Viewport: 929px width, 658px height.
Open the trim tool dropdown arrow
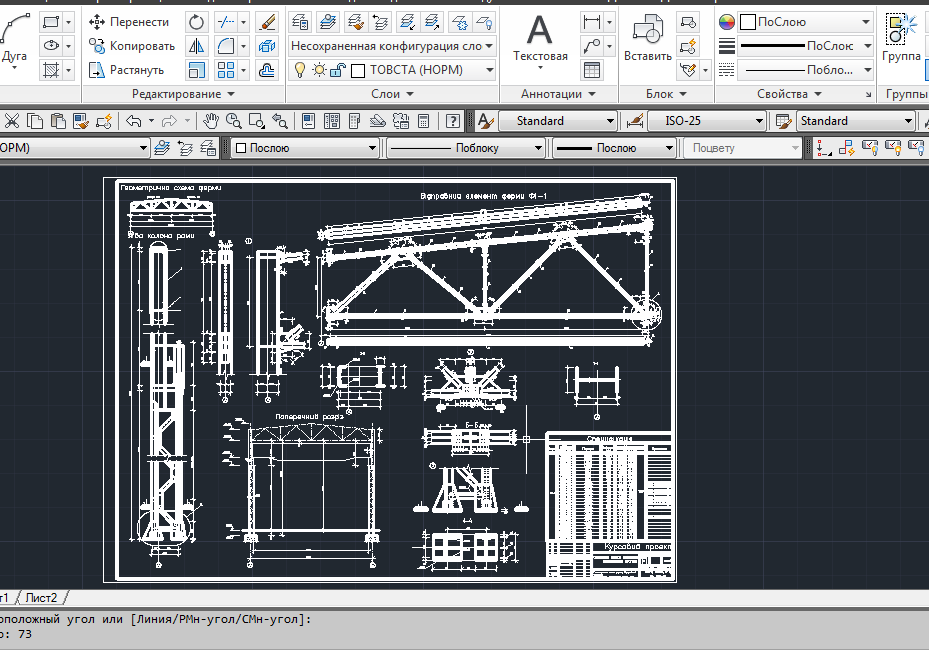click(x=244, y=23)
